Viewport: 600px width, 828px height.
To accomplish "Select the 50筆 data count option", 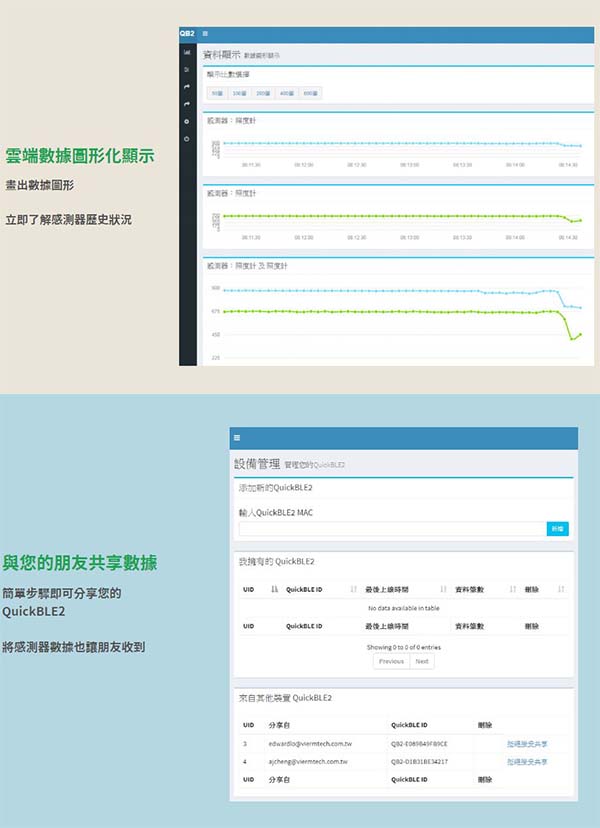I will (x=217, y=93).
